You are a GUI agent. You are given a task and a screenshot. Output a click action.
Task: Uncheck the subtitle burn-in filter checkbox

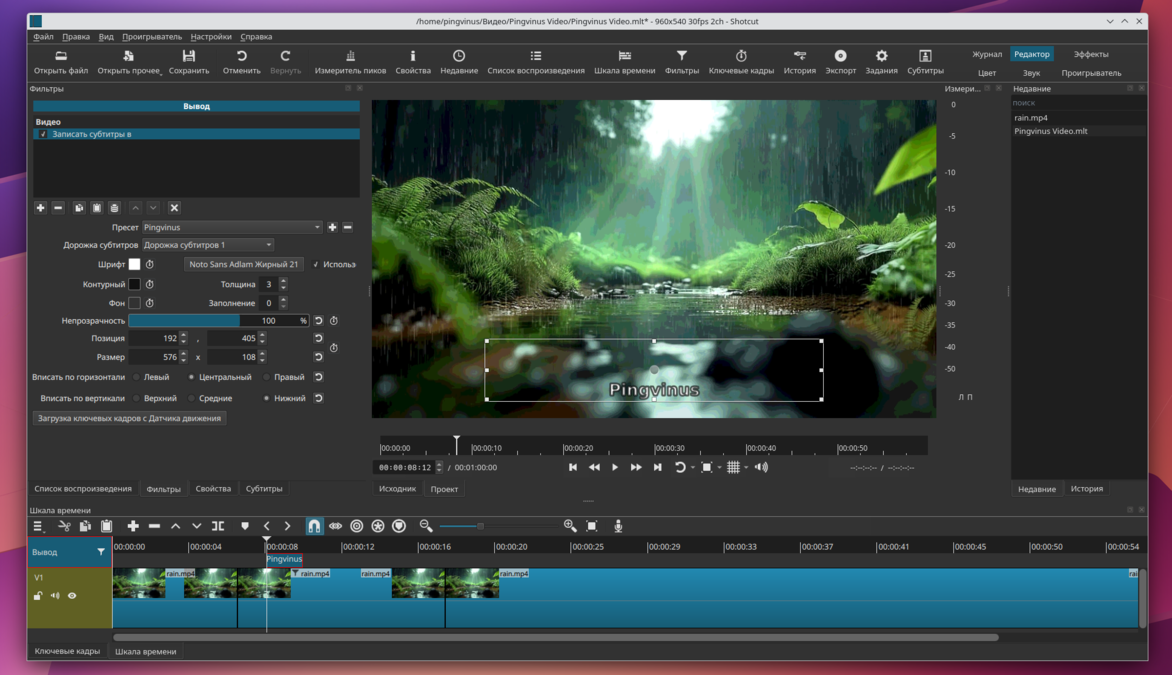[43, 135]
